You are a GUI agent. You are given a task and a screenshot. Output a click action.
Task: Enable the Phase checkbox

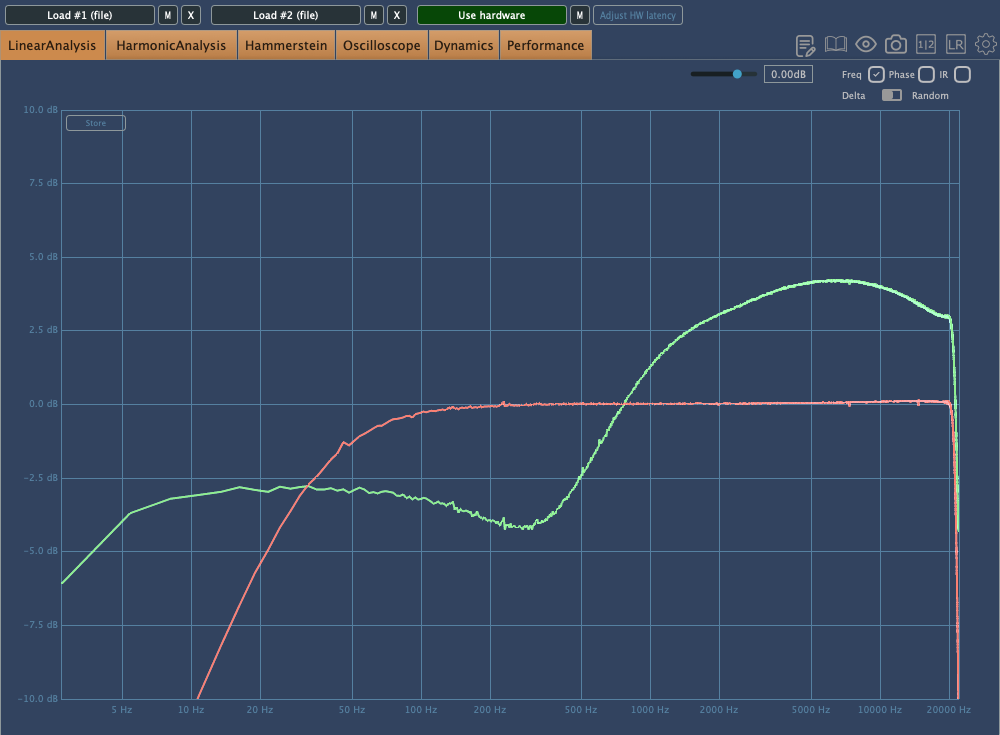926,74
